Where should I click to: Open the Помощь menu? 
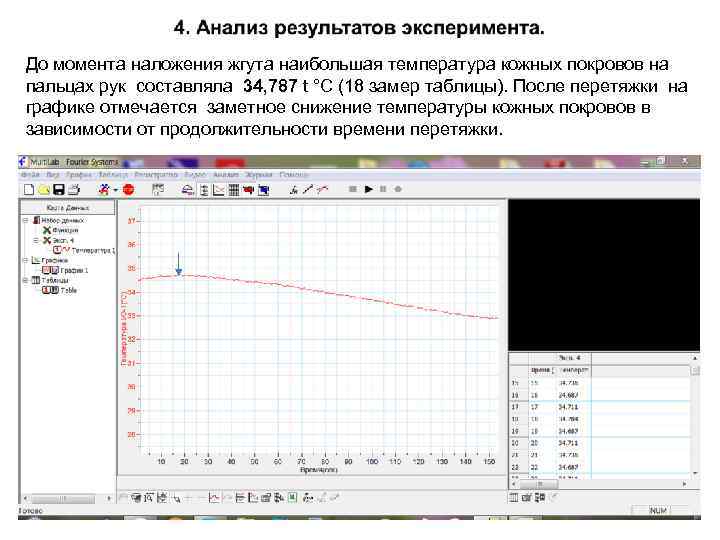(293, 175)
